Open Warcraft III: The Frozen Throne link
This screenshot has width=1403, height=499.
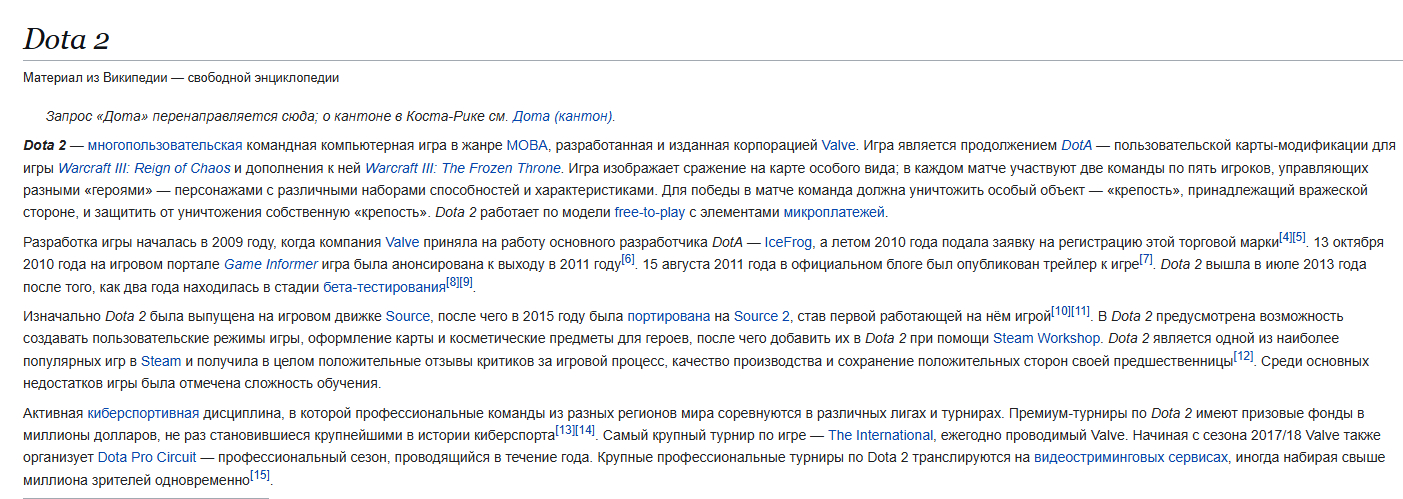[x=463, y=167]
